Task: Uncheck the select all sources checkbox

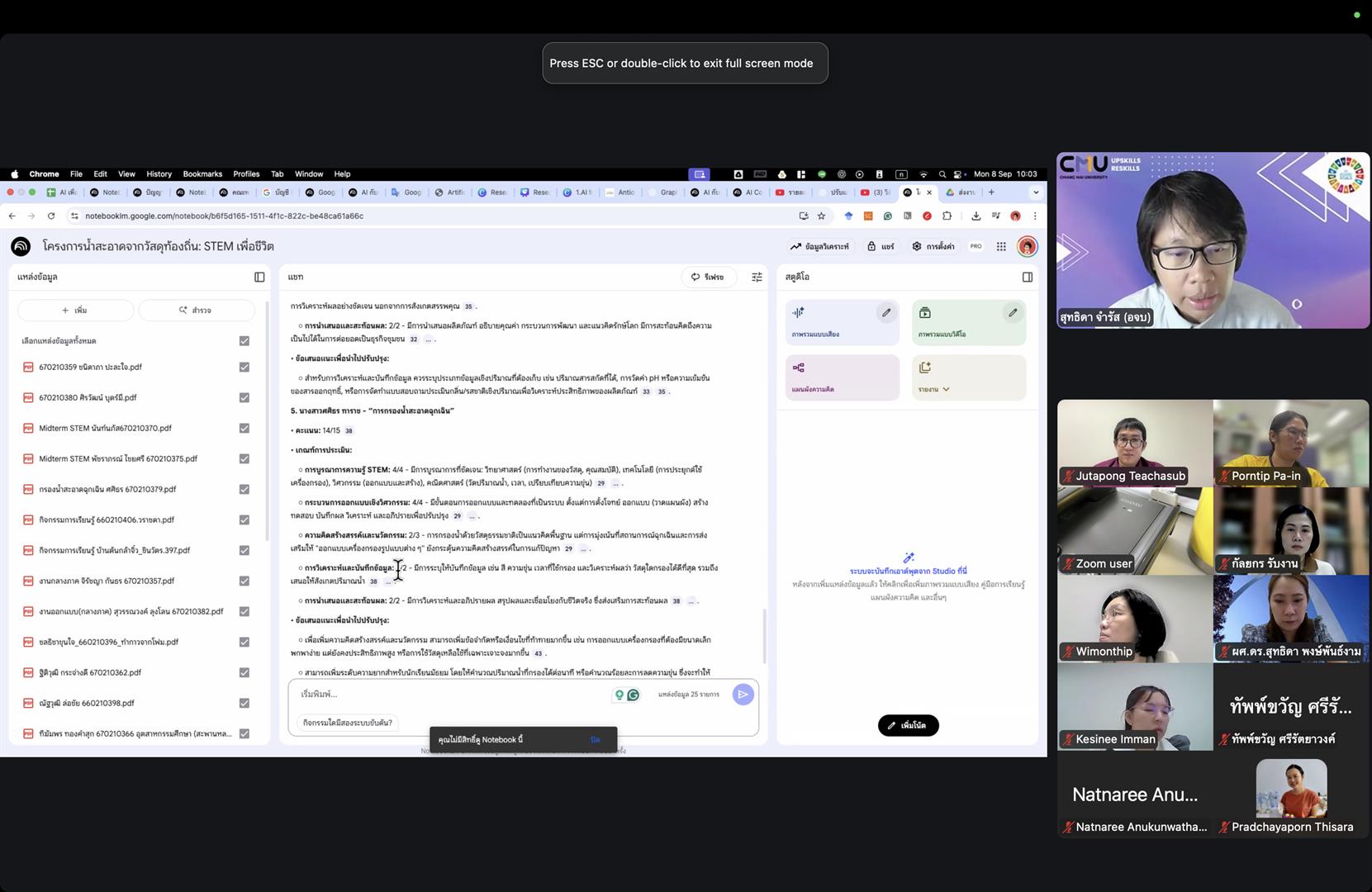Action: click(244, 340)
